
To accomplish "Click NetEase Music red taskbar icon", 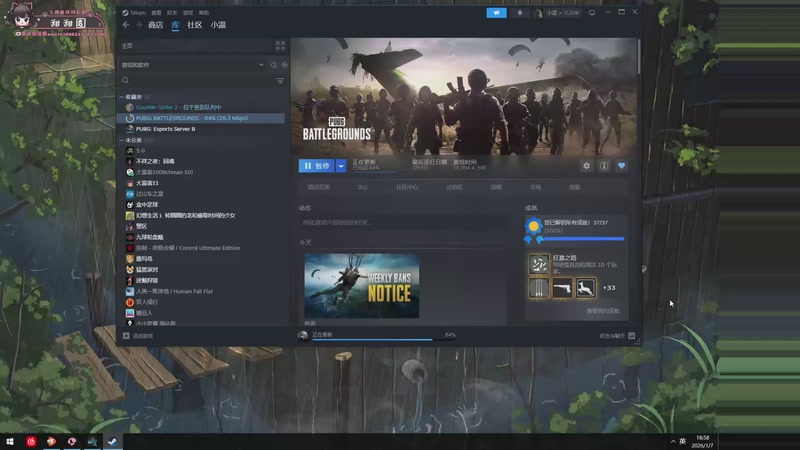I will tap(31, 442).
